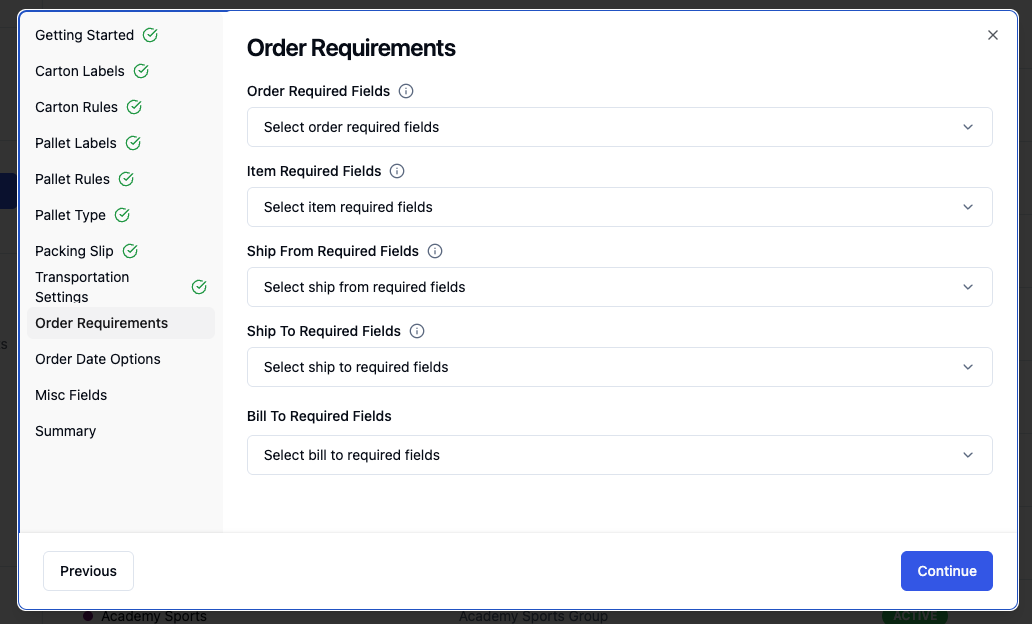Viewport: 1032px width, 624px height.
Task: Click info icon next to Ship To Required Fields
Action: [417, 331]
